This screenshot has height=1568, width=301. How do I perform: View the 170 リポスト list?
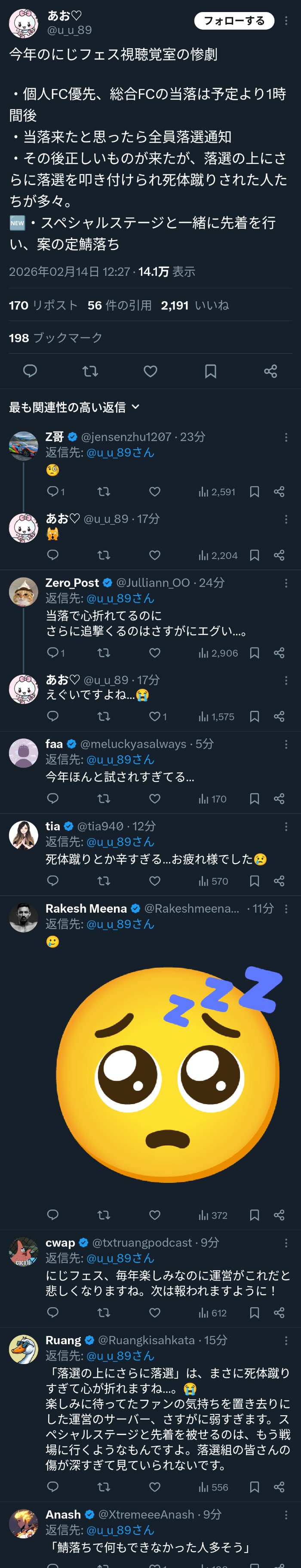(x=43, y=305)
